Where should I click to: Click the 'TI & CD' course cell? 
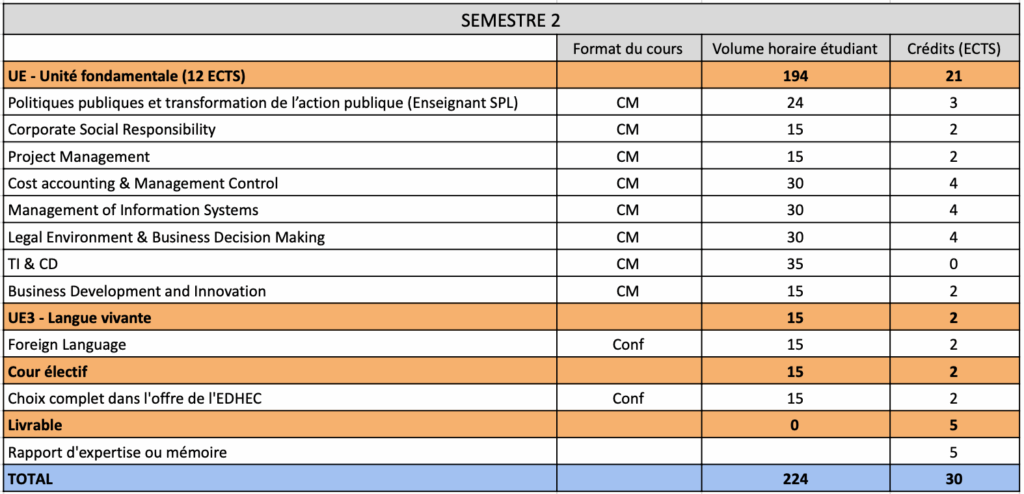coord(33,264)
